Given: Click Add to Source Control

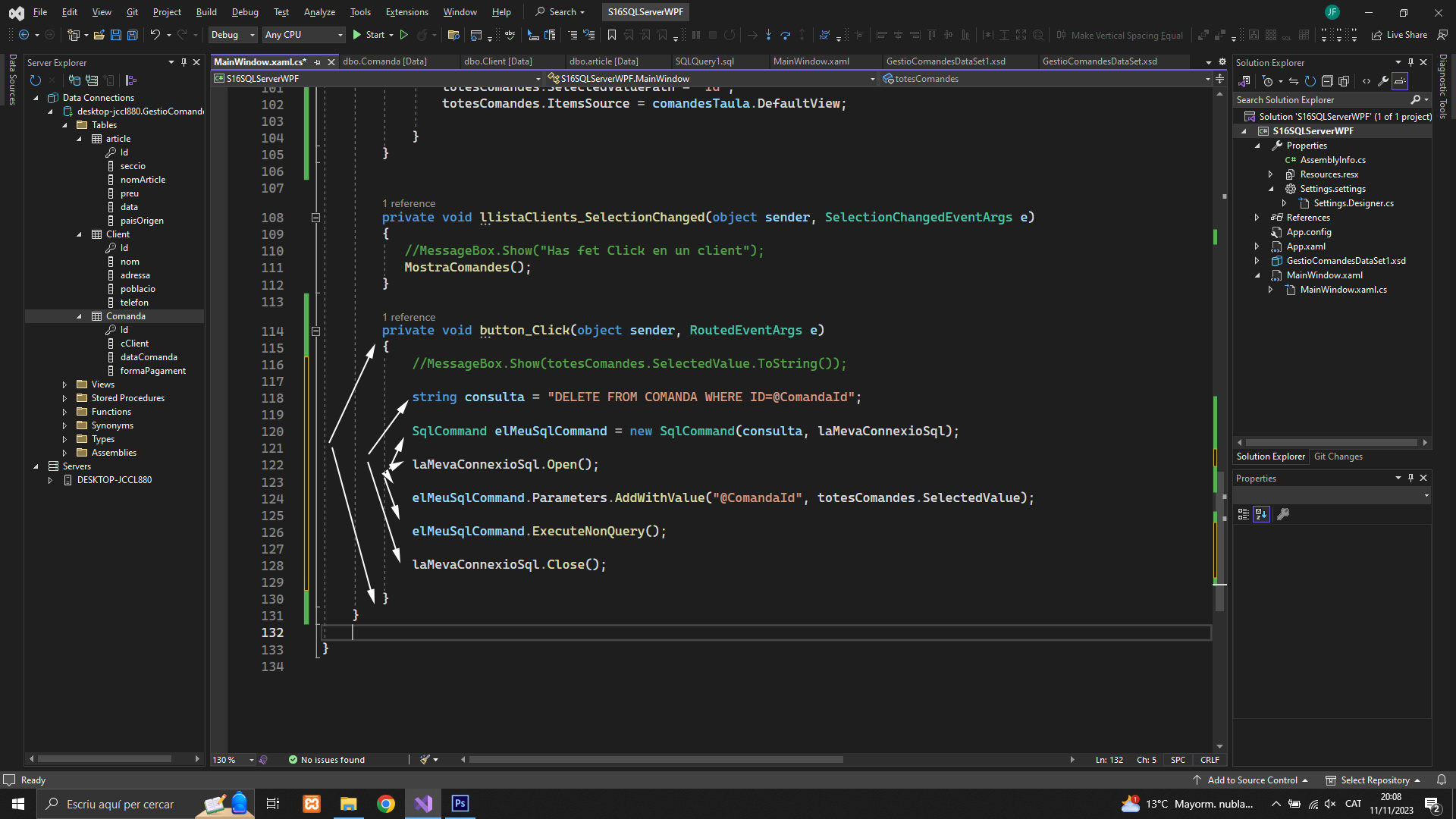Looking at the screenshot, I should click(1252, 780).
